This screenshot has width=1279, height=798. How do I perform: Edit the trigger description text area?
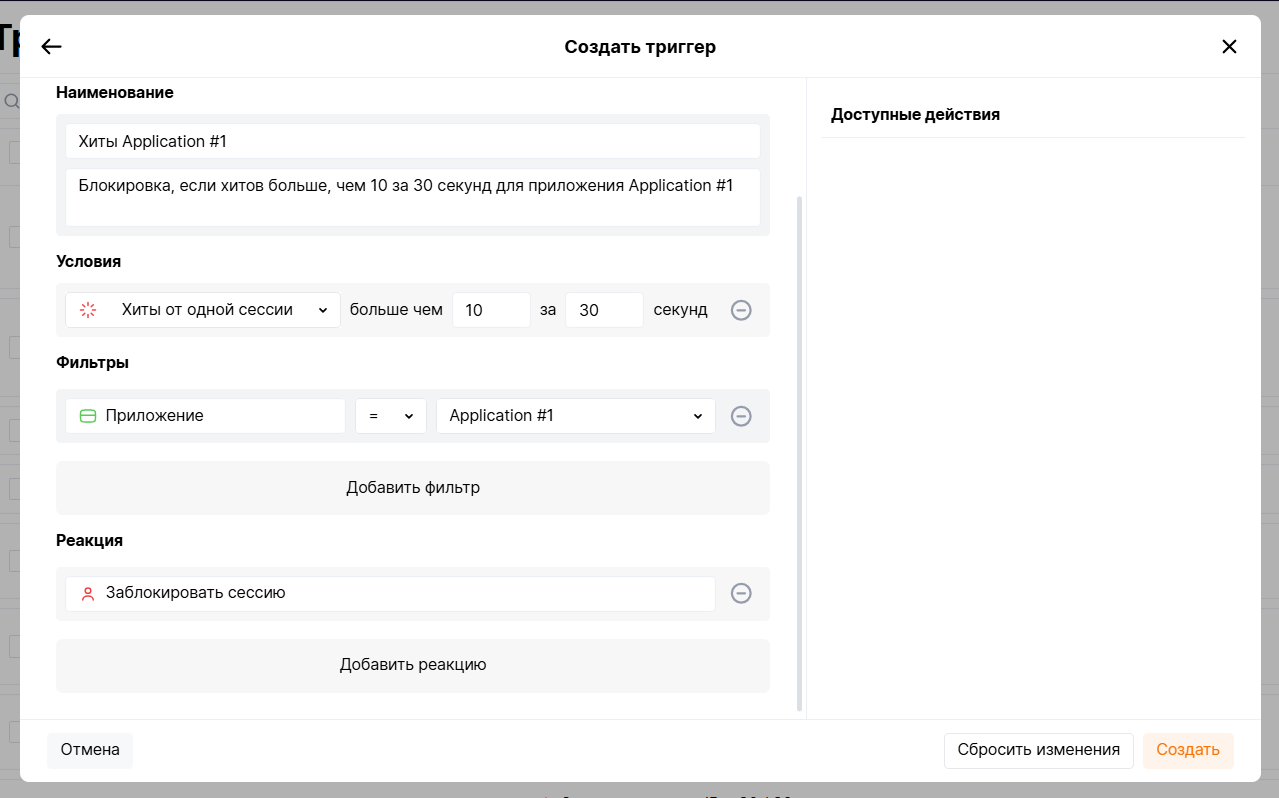pyautogui.click(x=413, y=197)
